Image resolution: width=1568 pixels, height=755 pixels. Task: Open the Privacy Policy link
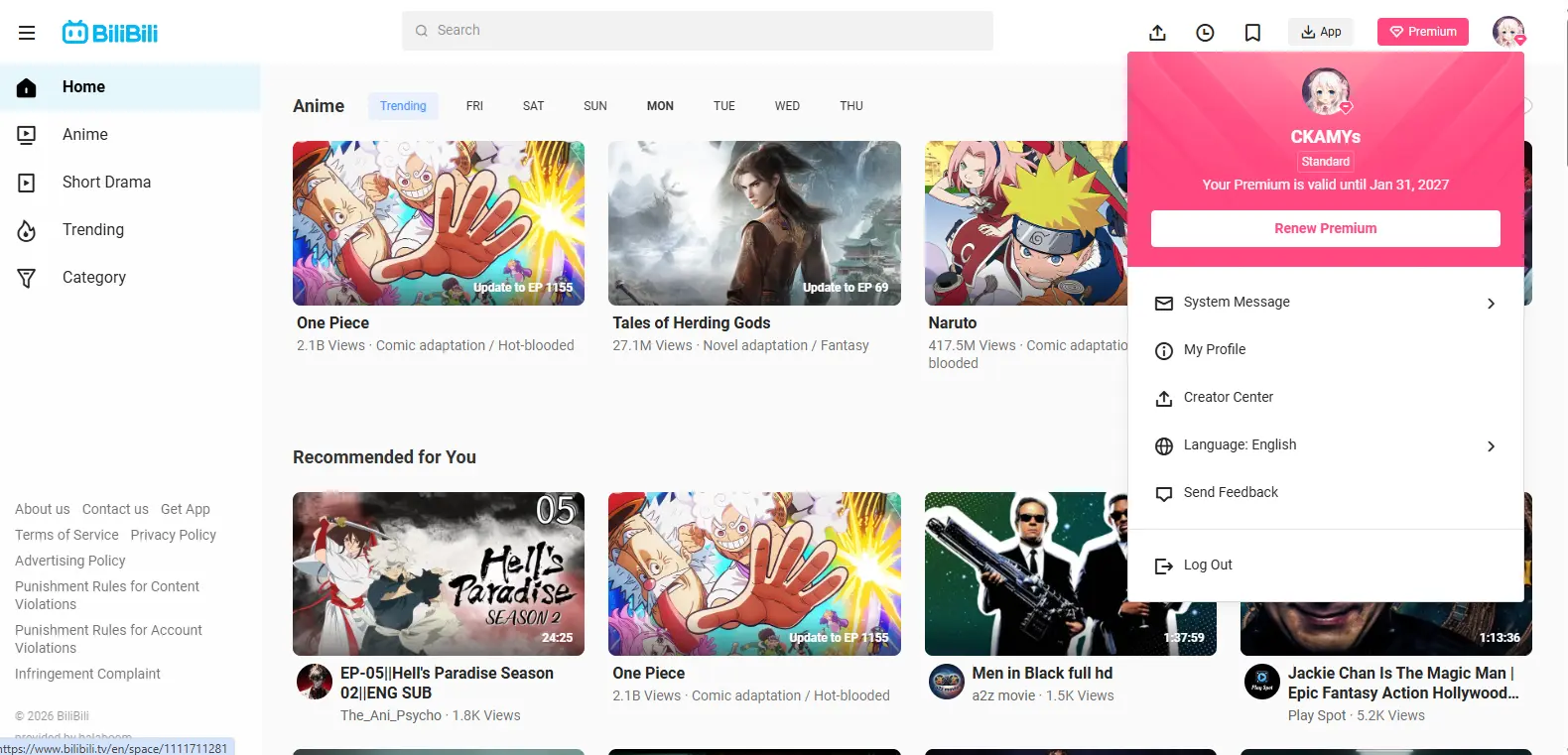click(x=174, y=535)
